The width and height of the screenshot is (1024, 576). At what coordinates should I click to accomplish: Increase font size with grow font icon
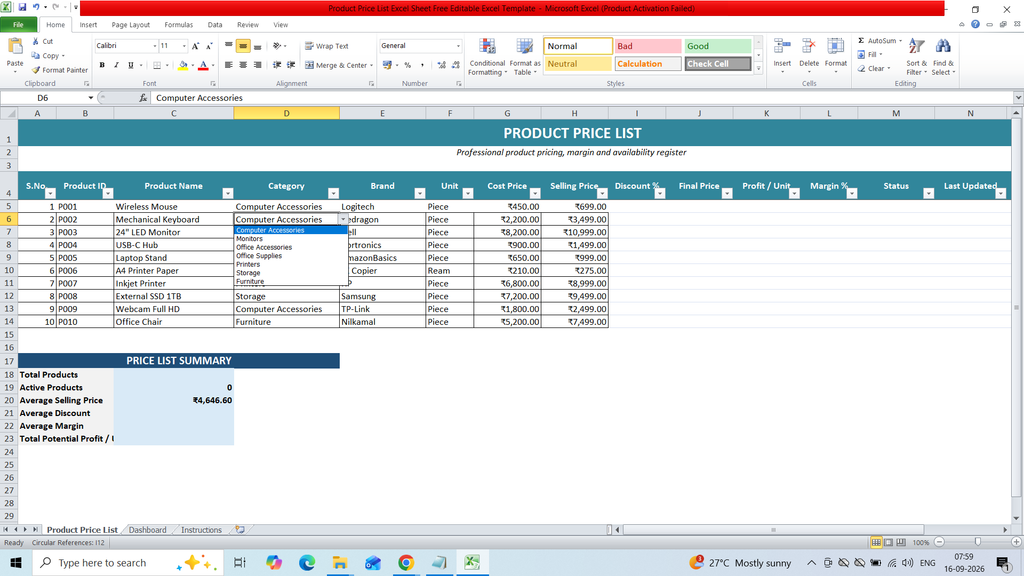pos(195,46)
